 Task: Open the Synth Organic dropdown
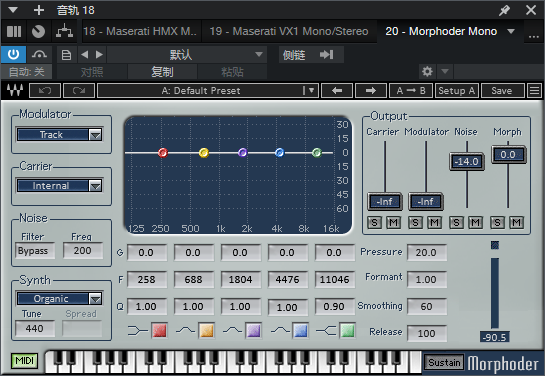[x=59, y=299]
